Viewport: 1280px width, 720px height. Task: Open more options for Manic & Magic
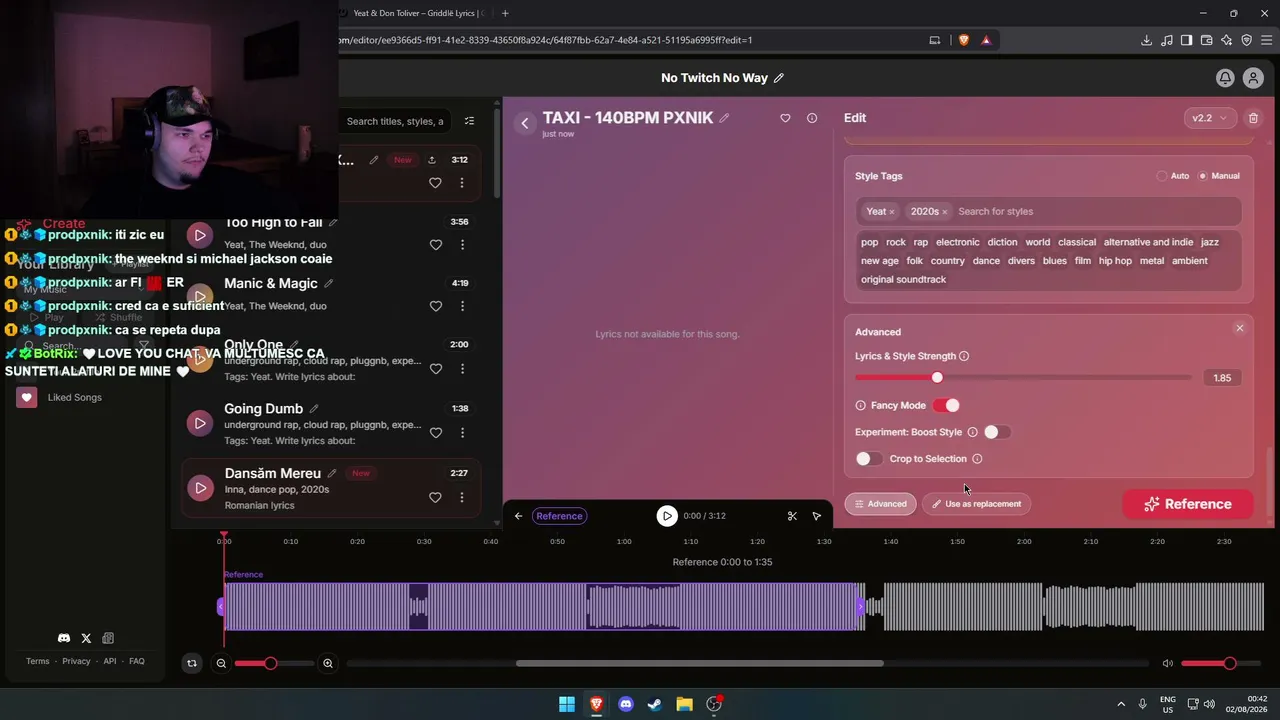(x=462, y=307)
